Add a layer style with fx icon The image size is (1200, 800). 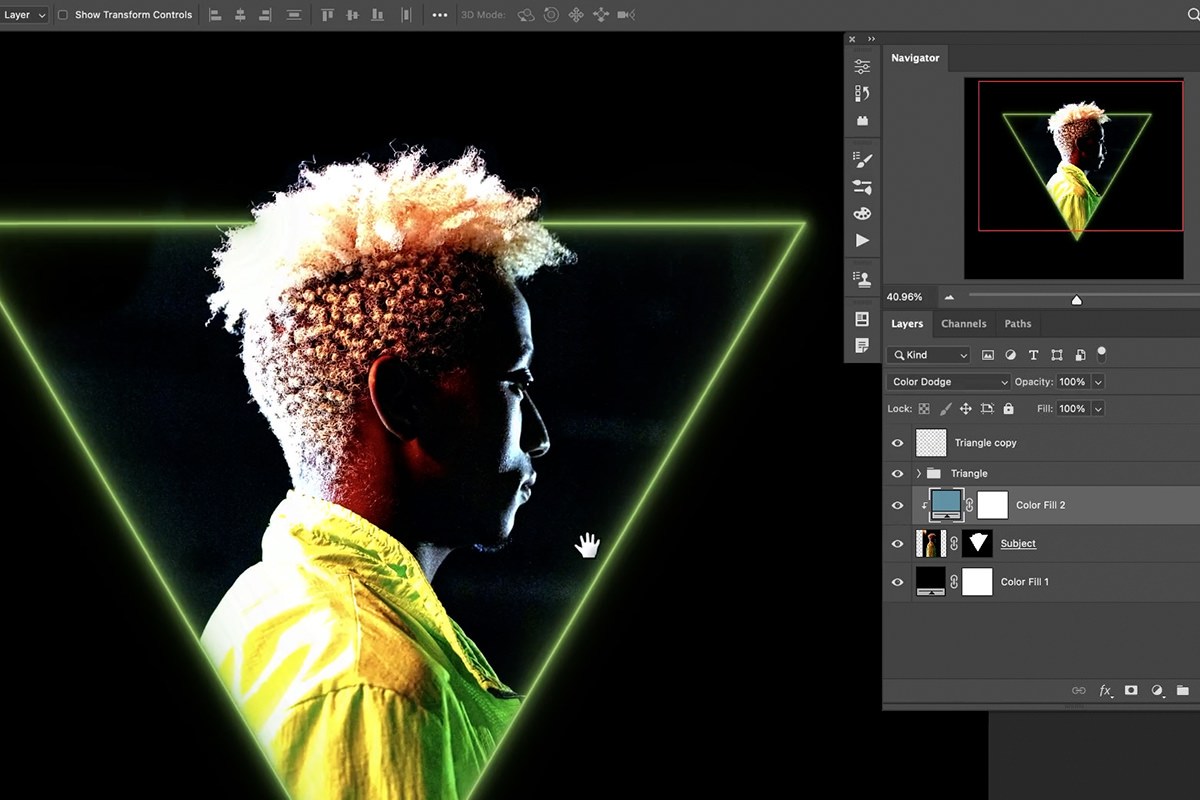[x=1106, y=690]
